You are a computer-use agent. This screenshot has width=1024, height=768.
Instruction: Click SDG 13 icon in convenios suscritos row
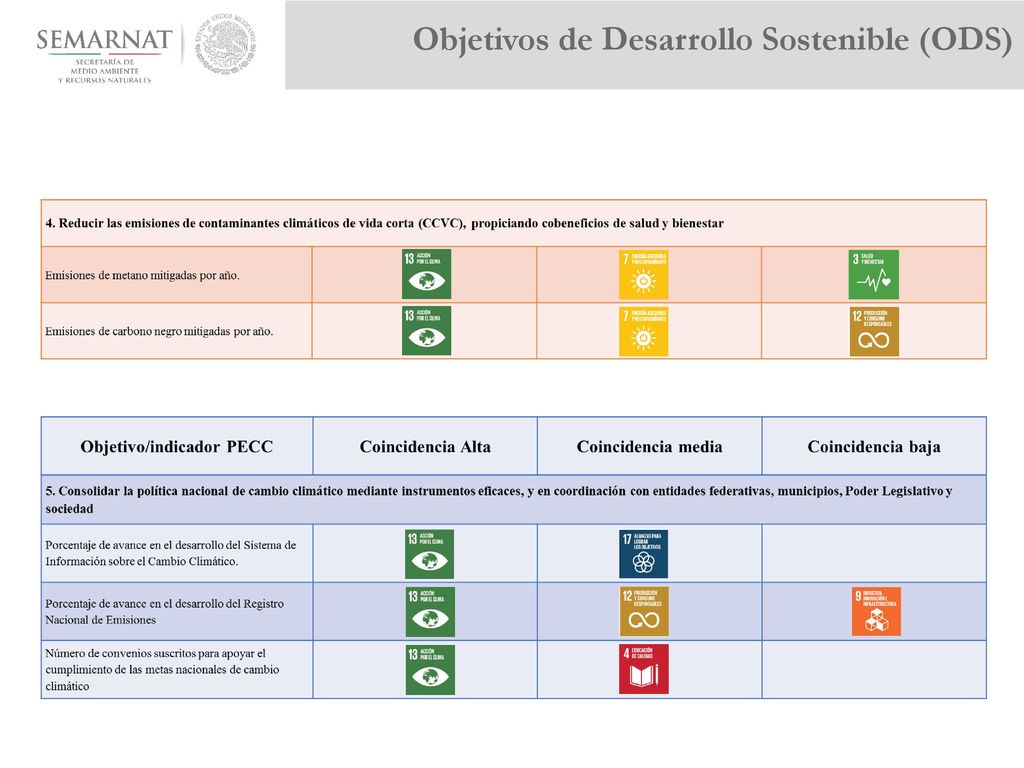pyautogui.click(x=430, y=670)
